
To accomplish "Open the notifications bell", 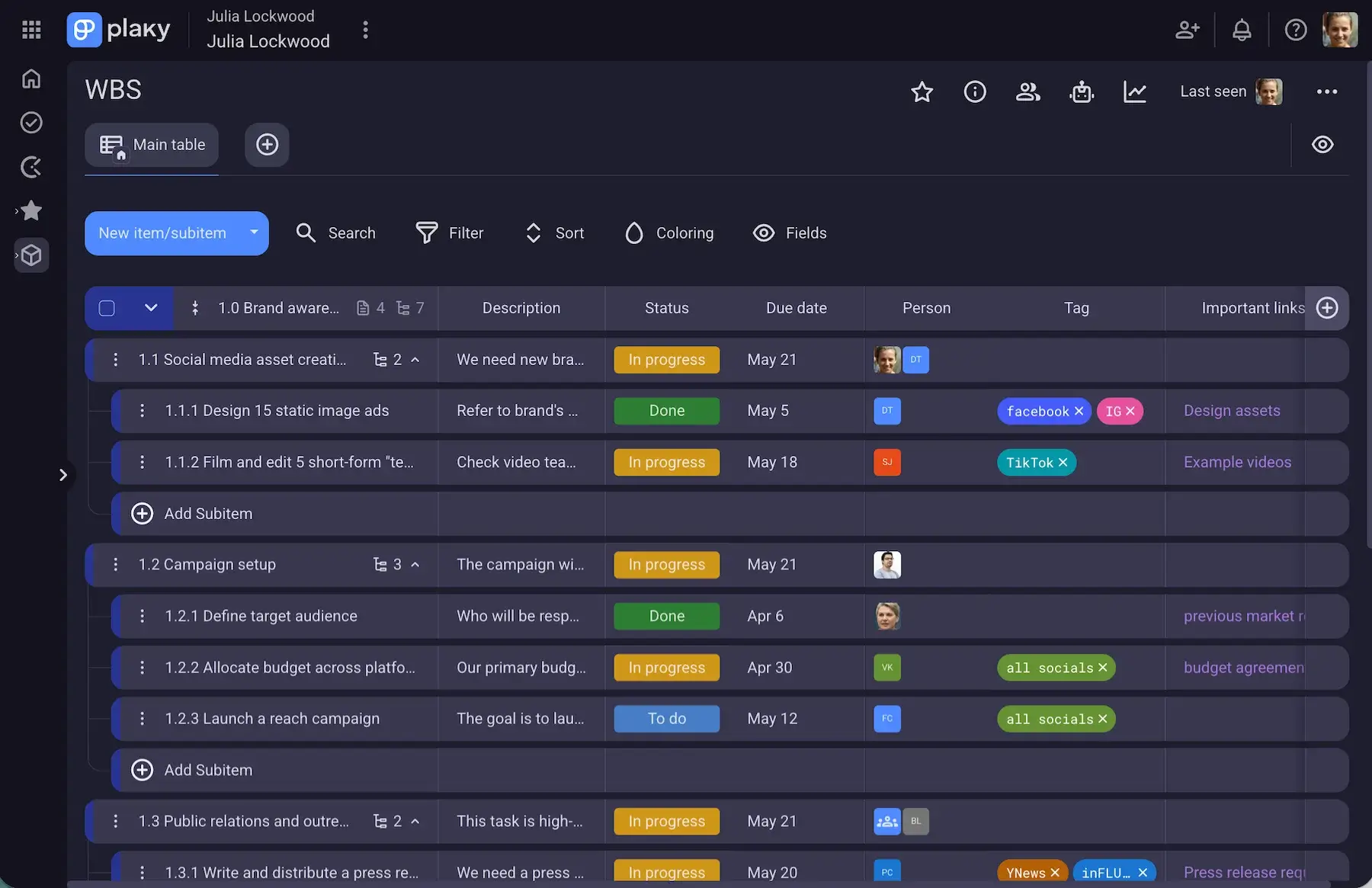I will click(1242, 30).
